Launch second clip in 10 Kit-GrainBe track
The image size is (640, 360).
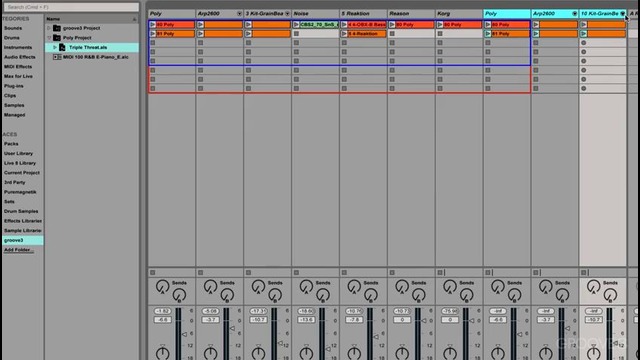point(584,34)
